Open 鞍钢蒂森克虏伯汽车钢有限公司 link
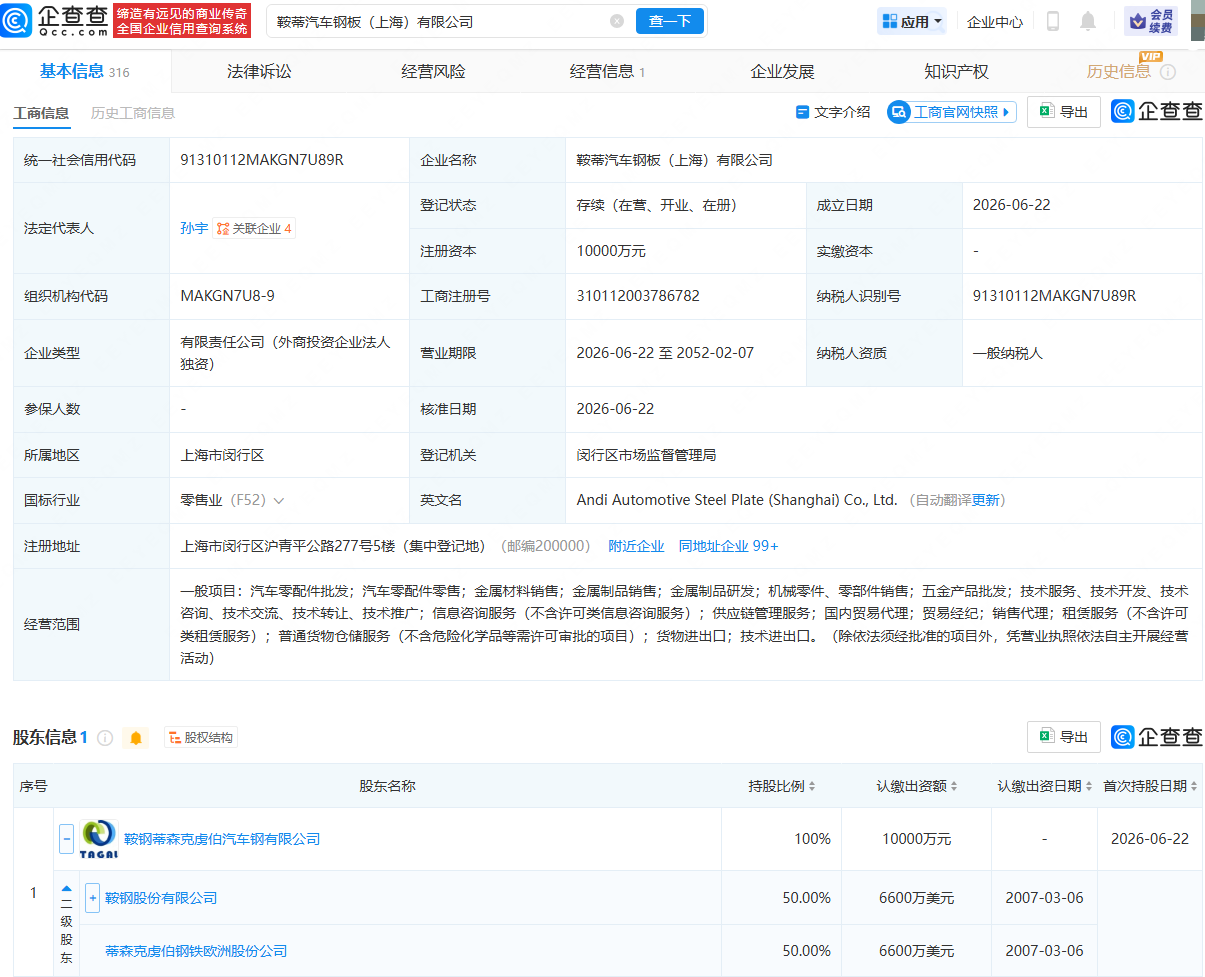 click(x=222, y=839)
